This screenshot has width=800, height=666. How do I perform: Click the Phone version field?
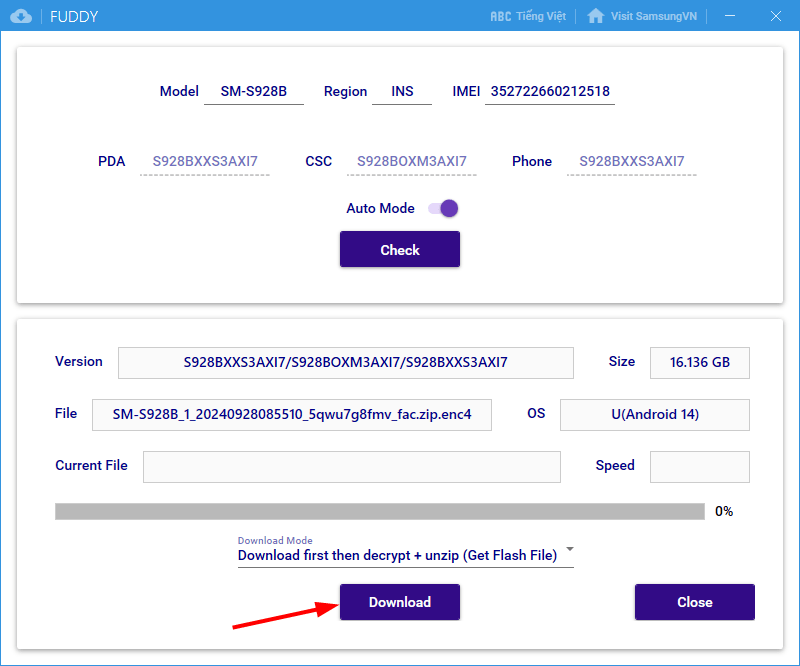(x=631, y=161)
